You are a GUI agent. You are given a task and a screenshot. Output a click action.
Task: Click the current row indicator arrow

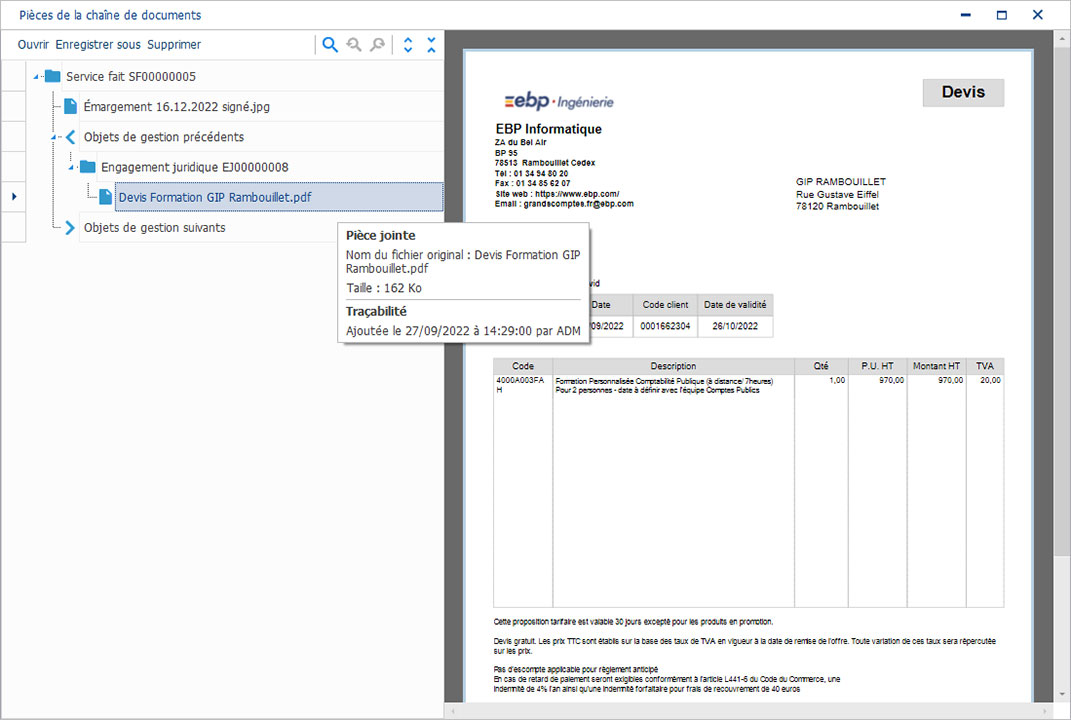point(14,197)
